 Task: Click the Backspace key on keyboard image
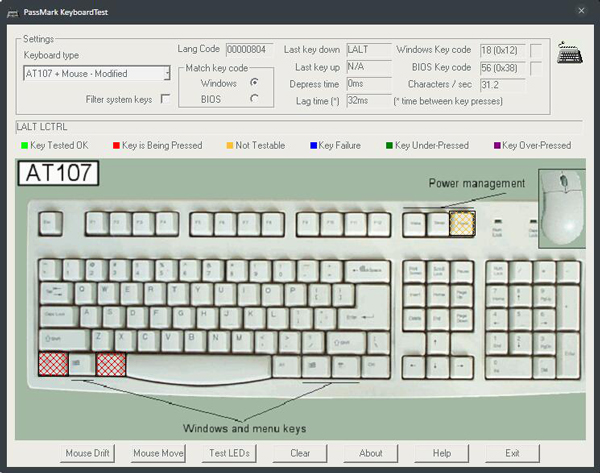(367, 271)
